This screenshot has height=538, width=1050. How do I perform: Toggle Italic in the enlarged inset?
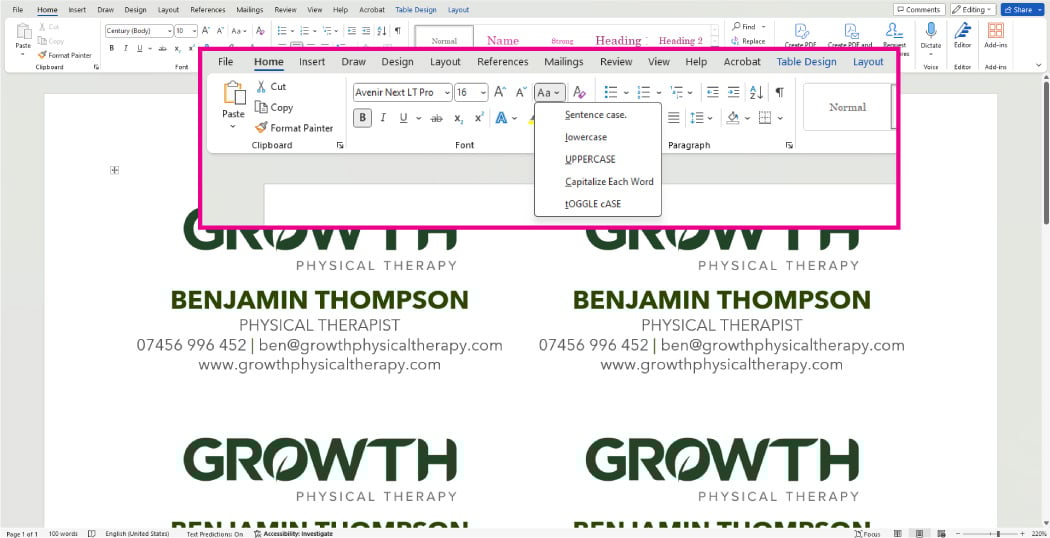(383, 118)
